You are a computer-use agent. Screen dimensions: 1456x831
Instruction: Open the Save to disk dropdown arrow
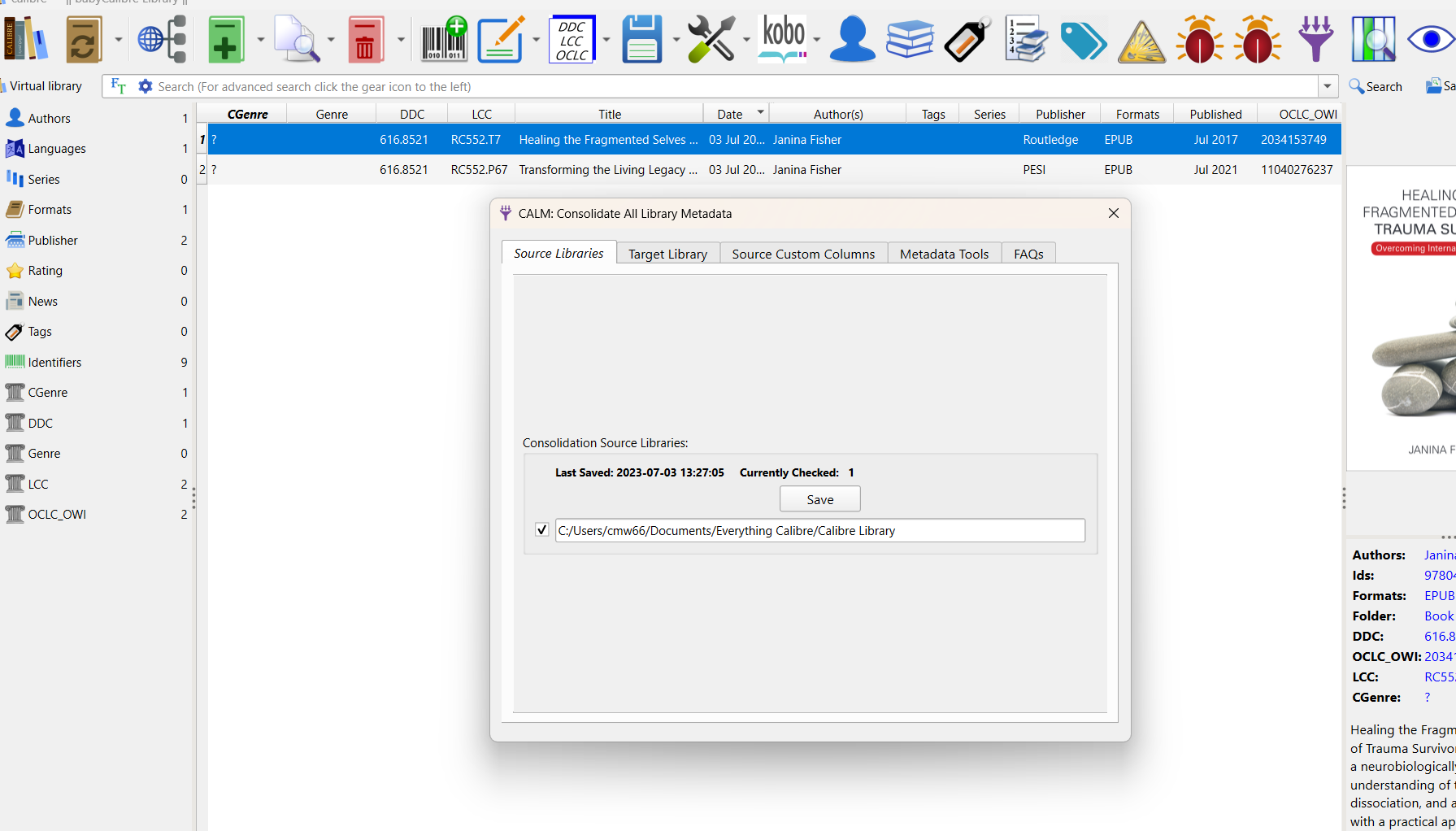pyautogui.click(x=676, y=39)
